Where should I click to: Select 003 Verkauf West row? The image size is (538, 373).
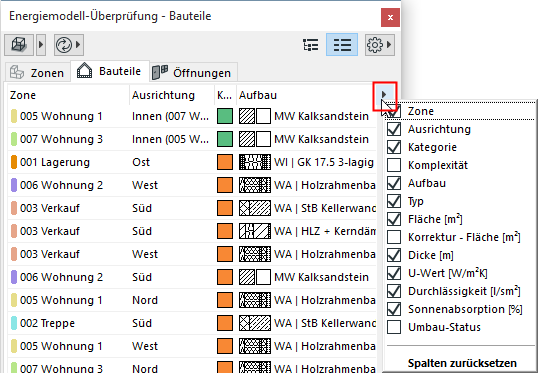192,254
